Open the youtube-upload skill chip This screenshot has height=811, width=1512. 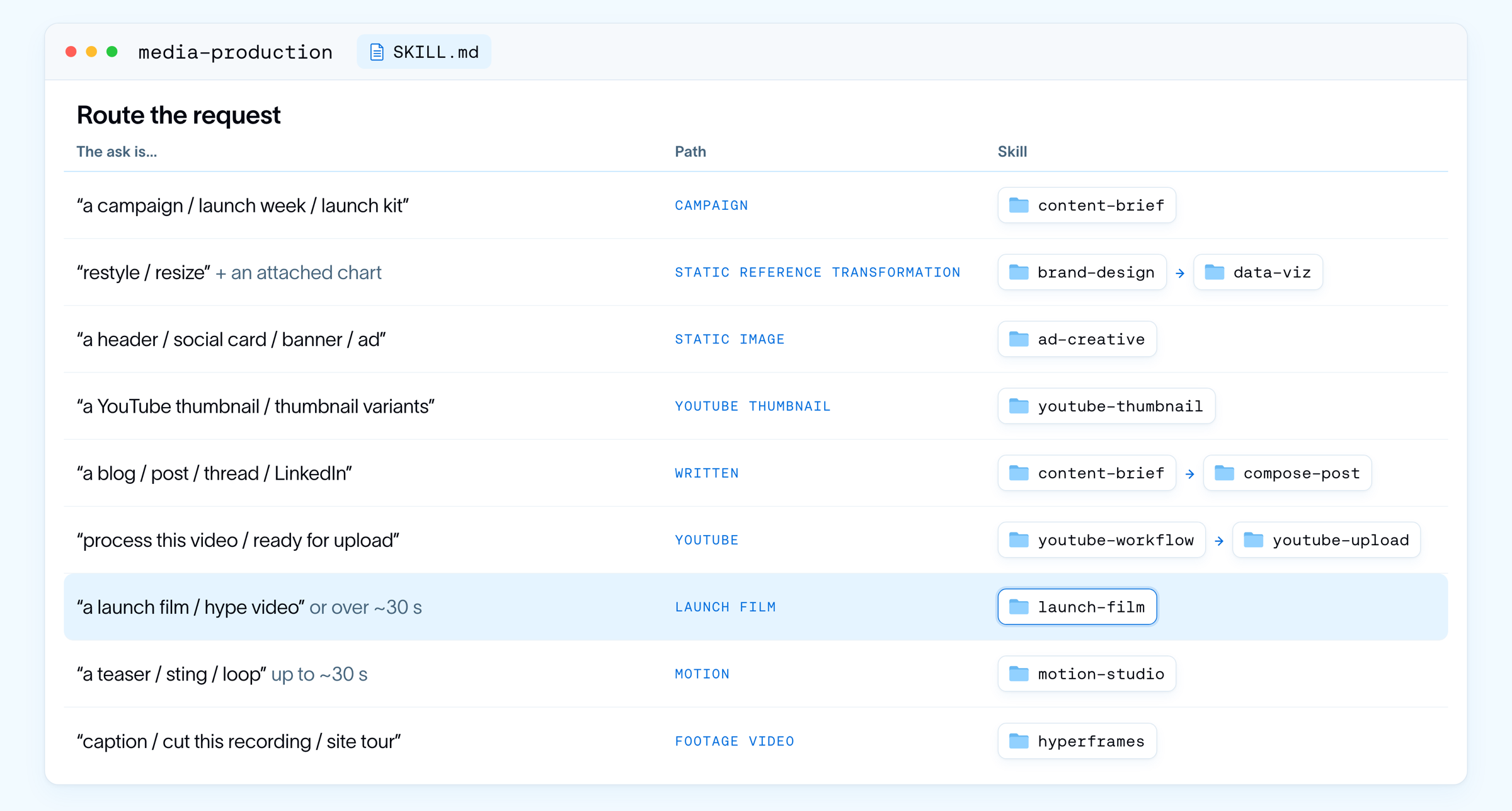pos(1326,540)
